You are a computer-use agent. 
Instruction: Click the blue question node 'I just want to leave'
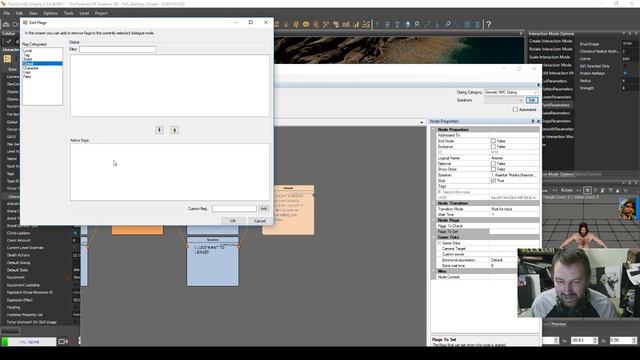(213, 261)
